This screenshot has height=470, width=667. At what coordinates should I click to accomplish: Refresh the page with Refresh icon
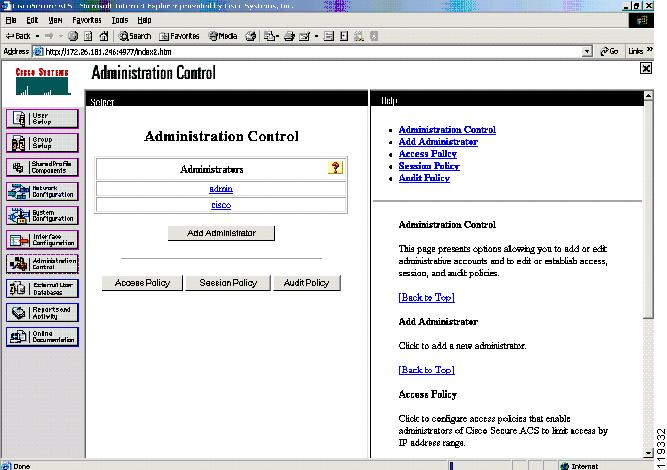pyautogui.click(x=88, y=36)
